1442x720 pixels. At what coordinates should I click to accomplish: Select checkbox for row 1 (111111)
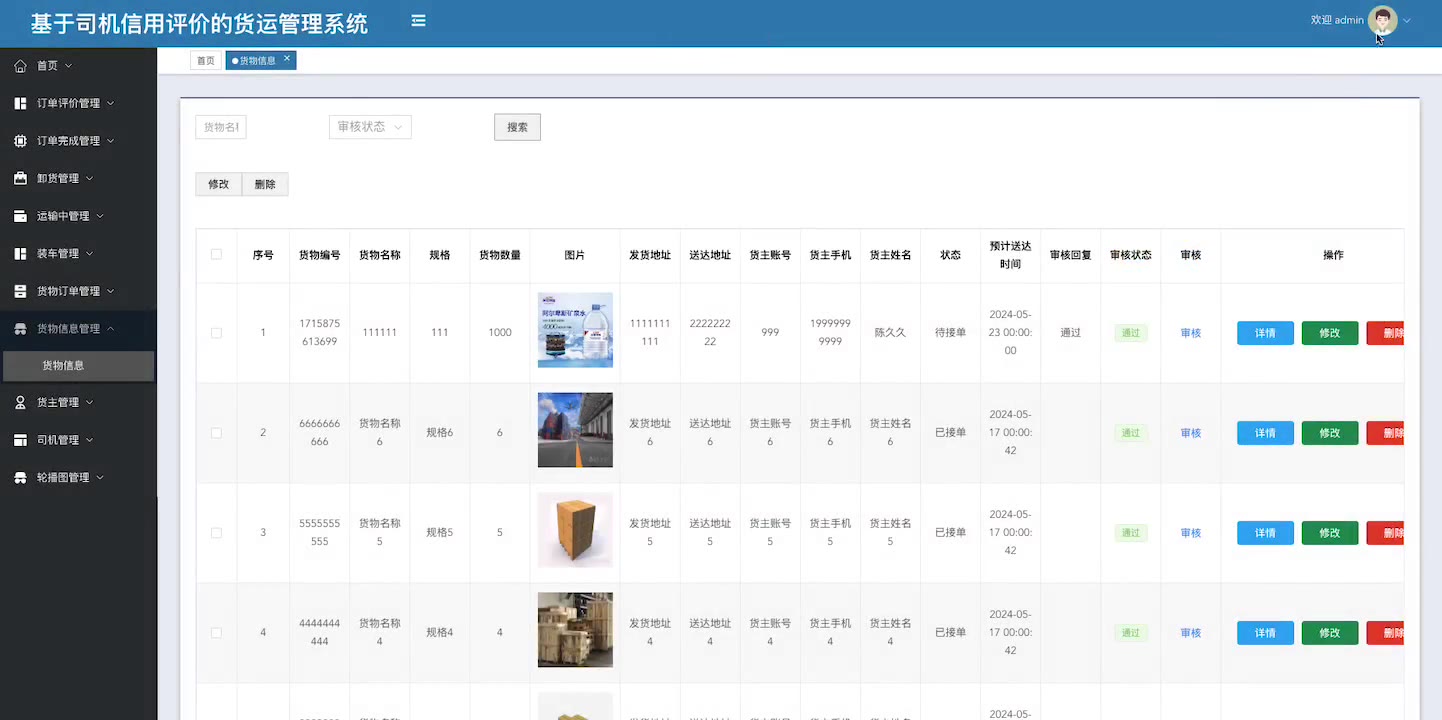216,333
